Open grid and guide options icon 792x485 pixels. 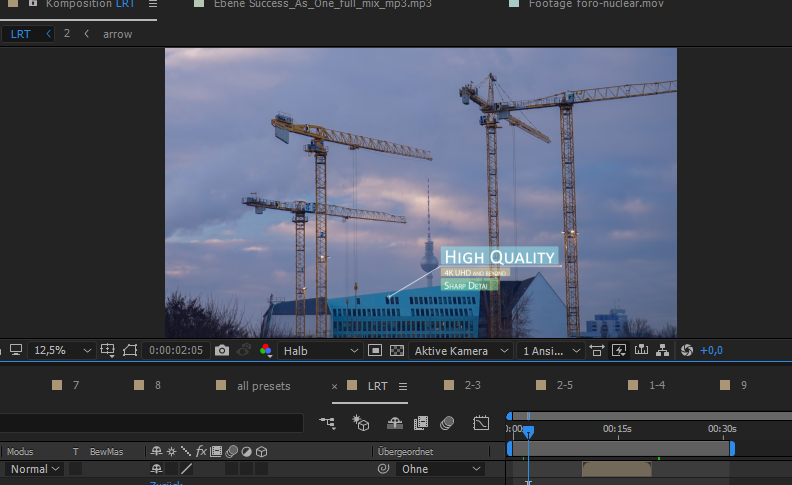point(108,350)
